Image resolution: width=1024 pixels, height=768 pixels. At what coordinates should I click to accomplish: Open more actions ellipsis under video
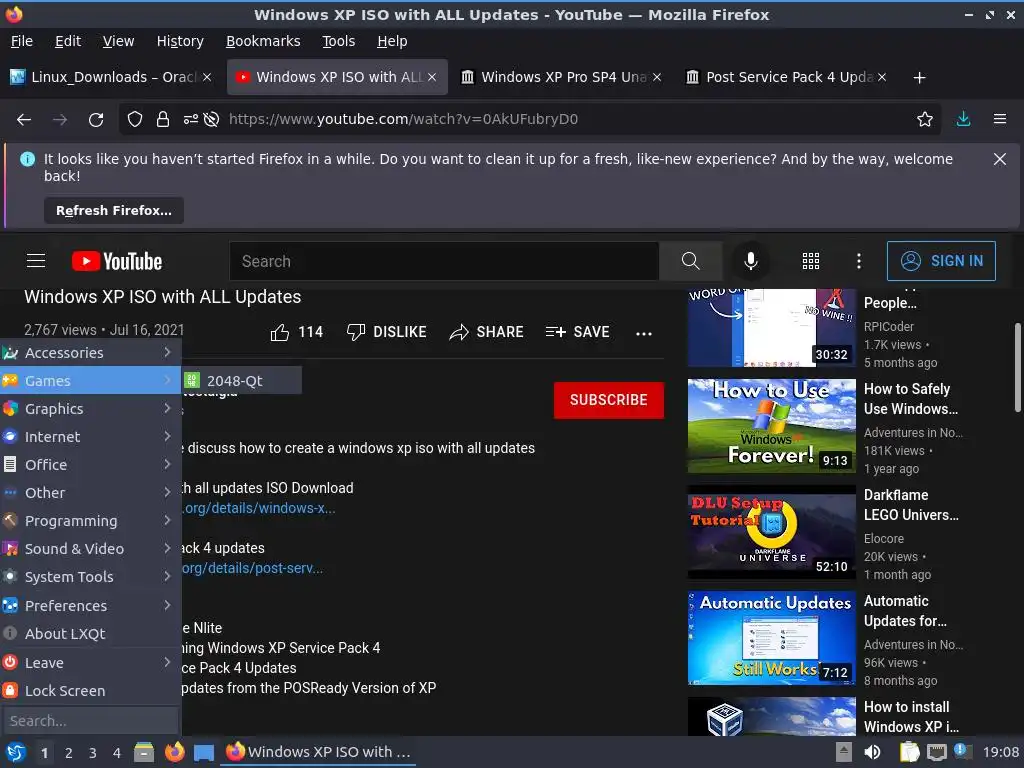[644, 334]
